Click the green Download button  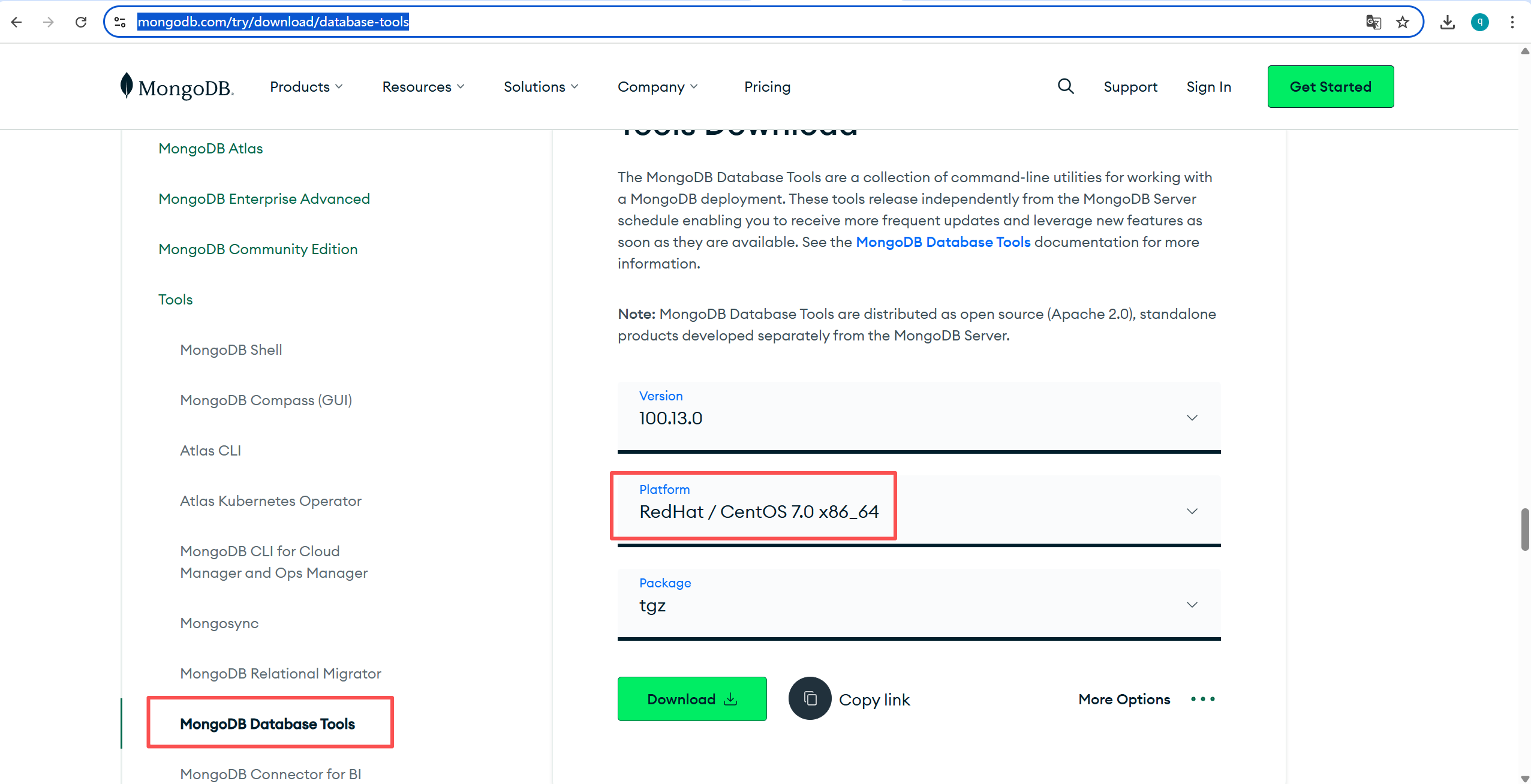[691, 699]
